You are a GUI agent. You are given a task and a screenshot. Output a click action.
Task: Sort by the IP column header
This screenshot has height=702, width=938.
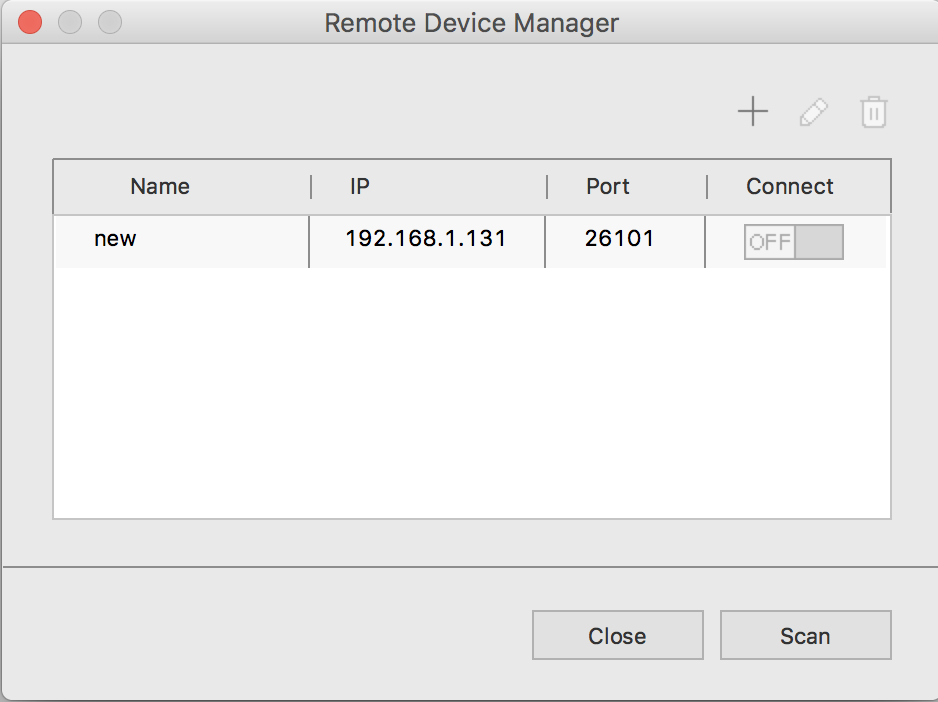pos(360,187)
